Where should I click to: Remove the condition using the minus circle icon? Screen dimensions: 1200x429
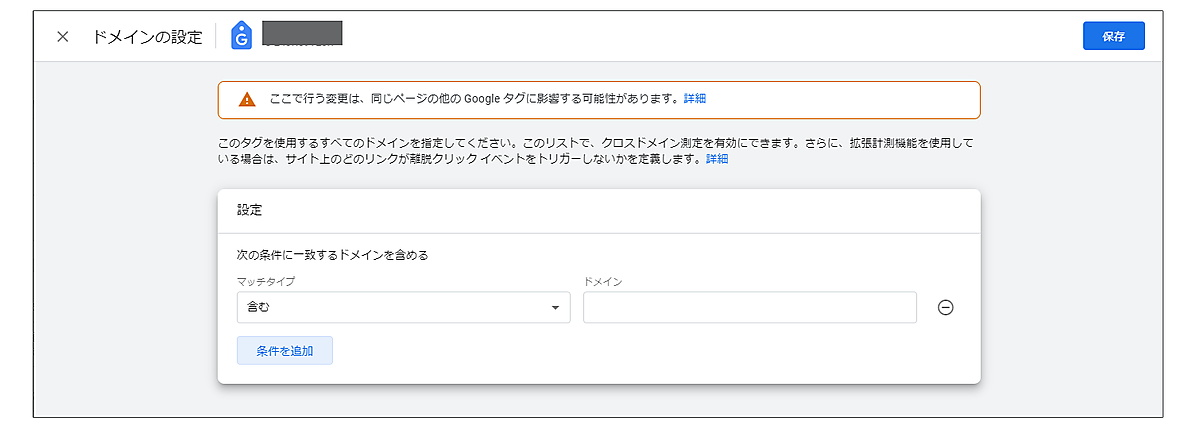945,308
